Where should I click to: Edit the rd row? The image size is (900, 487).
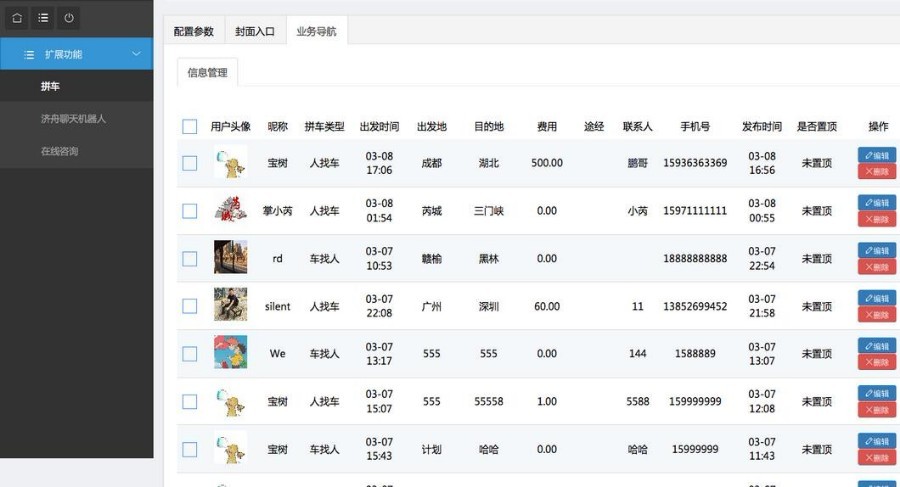tap(877, 250)
